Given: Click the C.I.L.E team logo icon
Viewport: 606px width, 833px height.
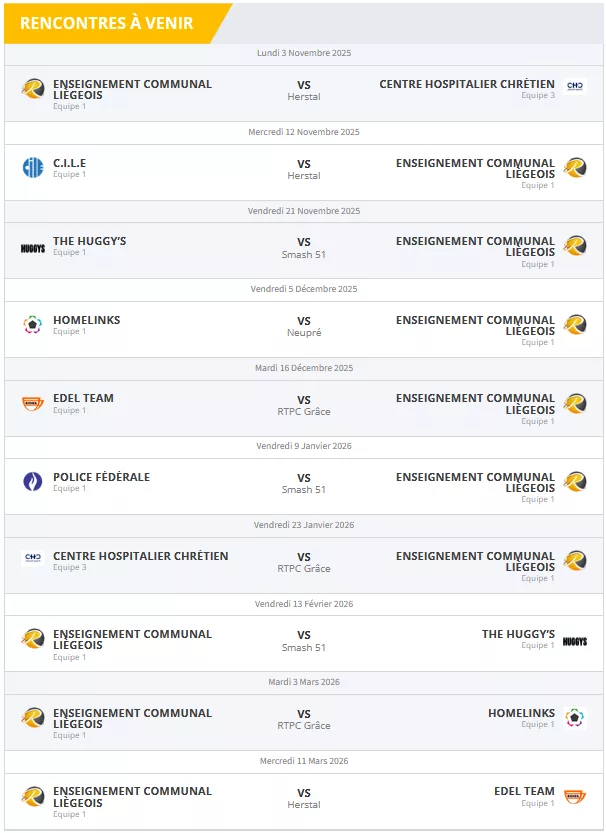Looking at the screenshot, I should point(33,168).
